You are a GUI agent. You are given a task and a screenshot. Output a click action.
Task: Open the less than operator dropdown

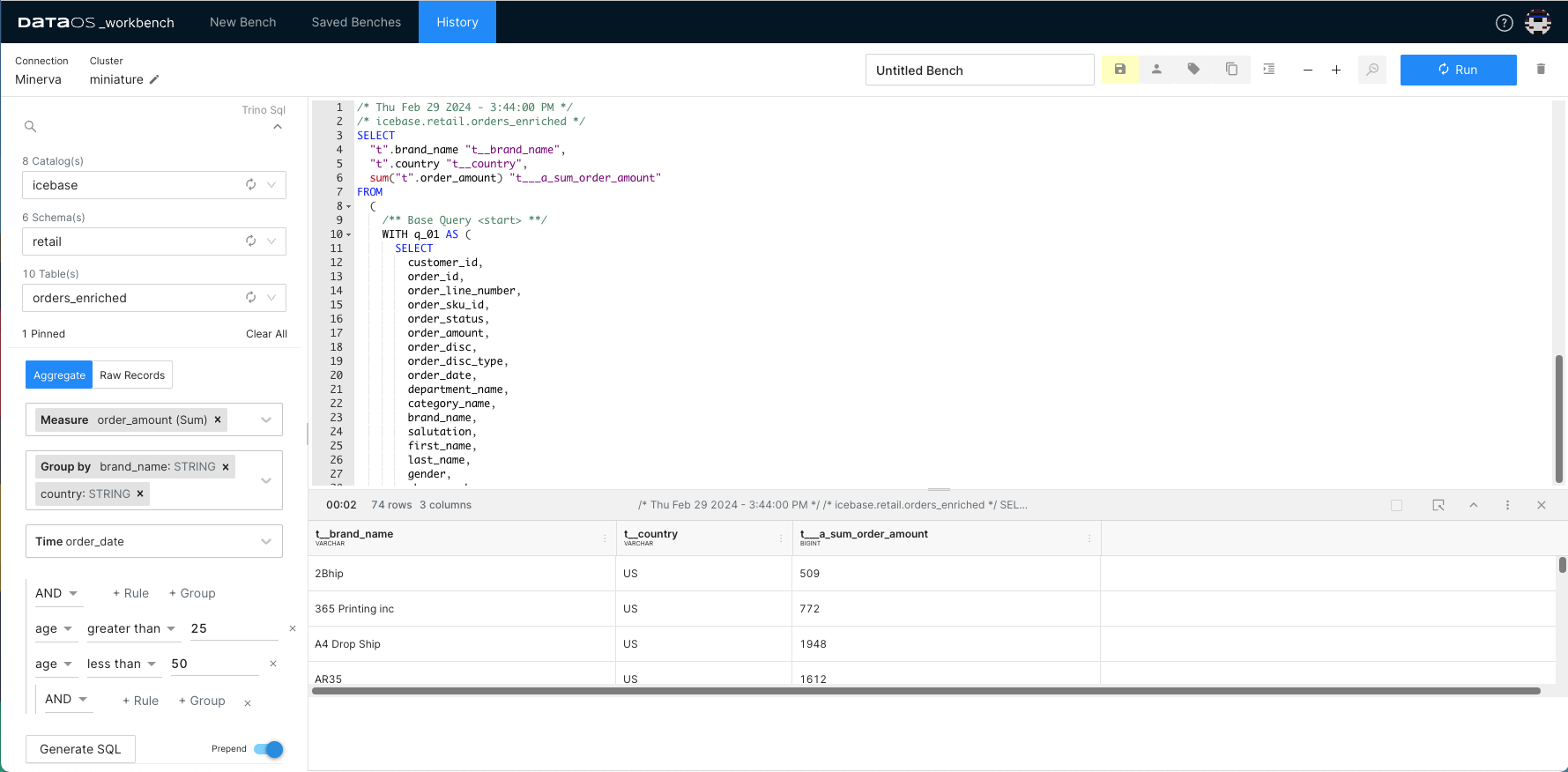[123, 664]
